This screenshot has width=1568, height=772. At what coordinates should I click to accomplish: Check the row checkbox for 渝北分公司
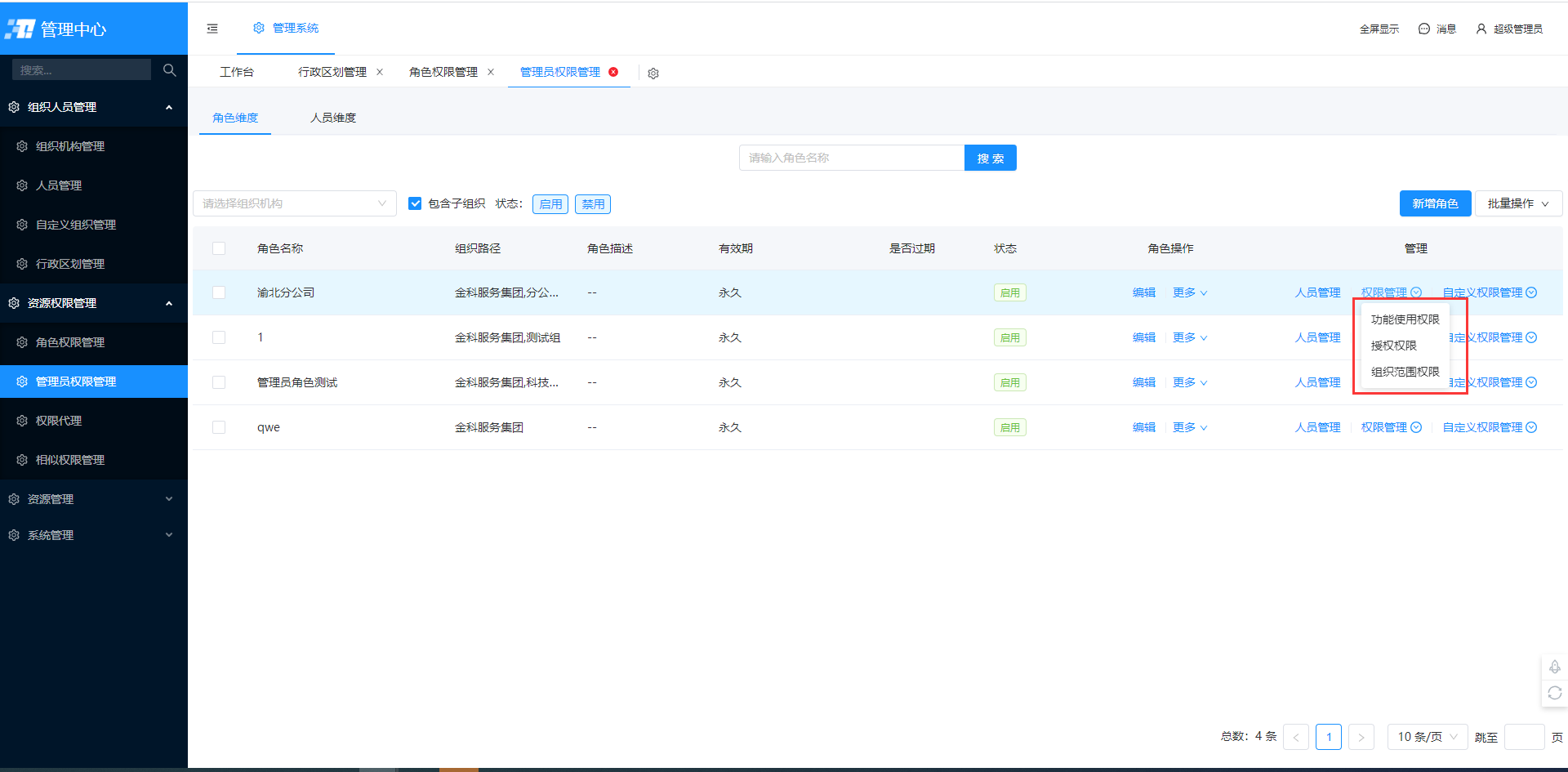tap(219, 292)
